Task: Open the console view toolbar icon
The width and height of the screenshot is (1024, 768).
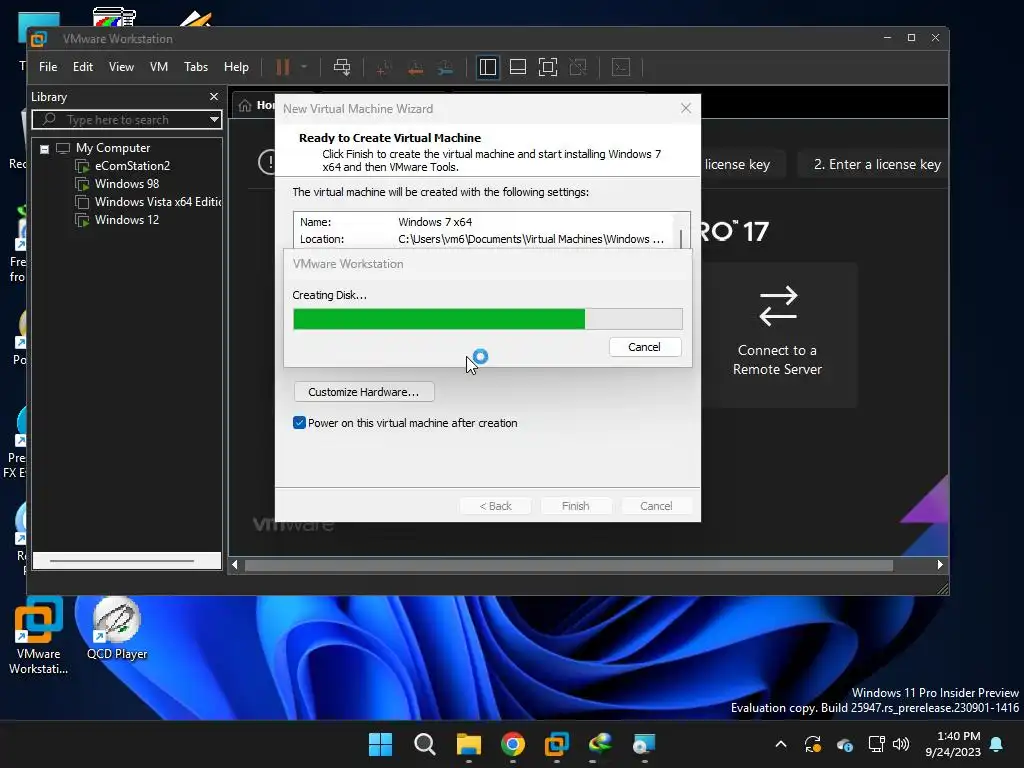Action: point(621,67)
